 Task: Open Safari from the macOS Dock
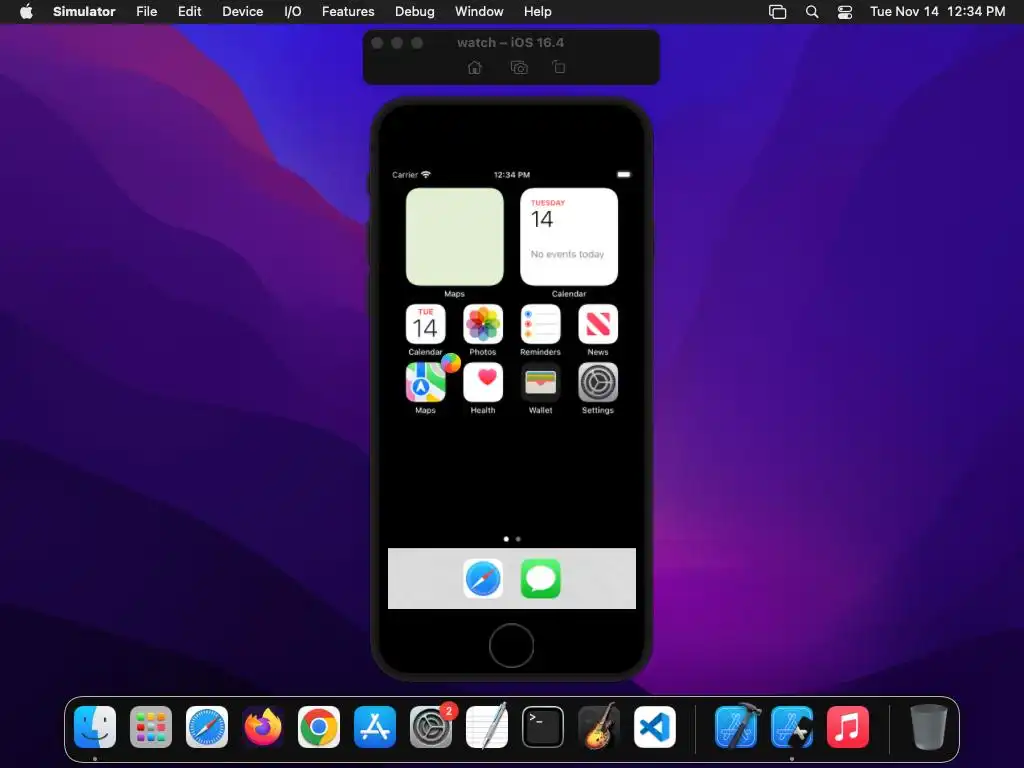tap(207, 727)
